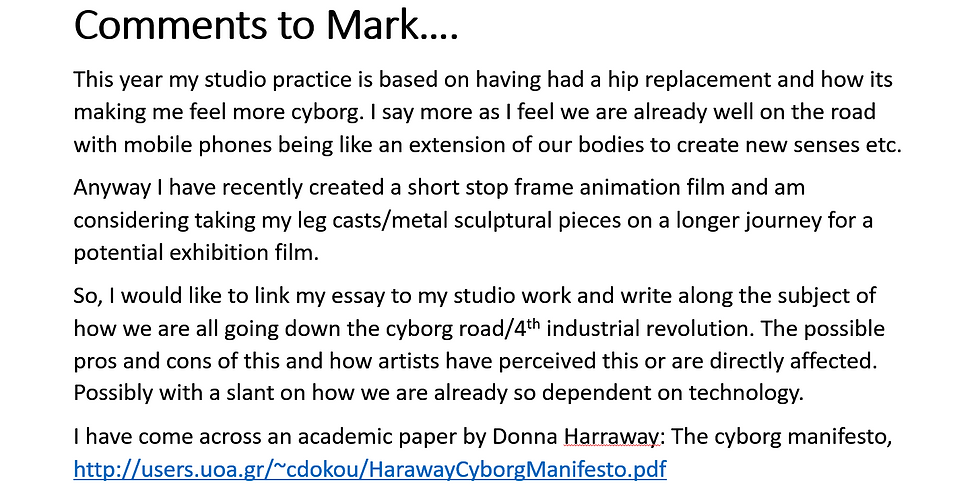Click the word 'Possibly' at line start
Image resolution: width=980 pixels, height=491 pixels.
111,394
